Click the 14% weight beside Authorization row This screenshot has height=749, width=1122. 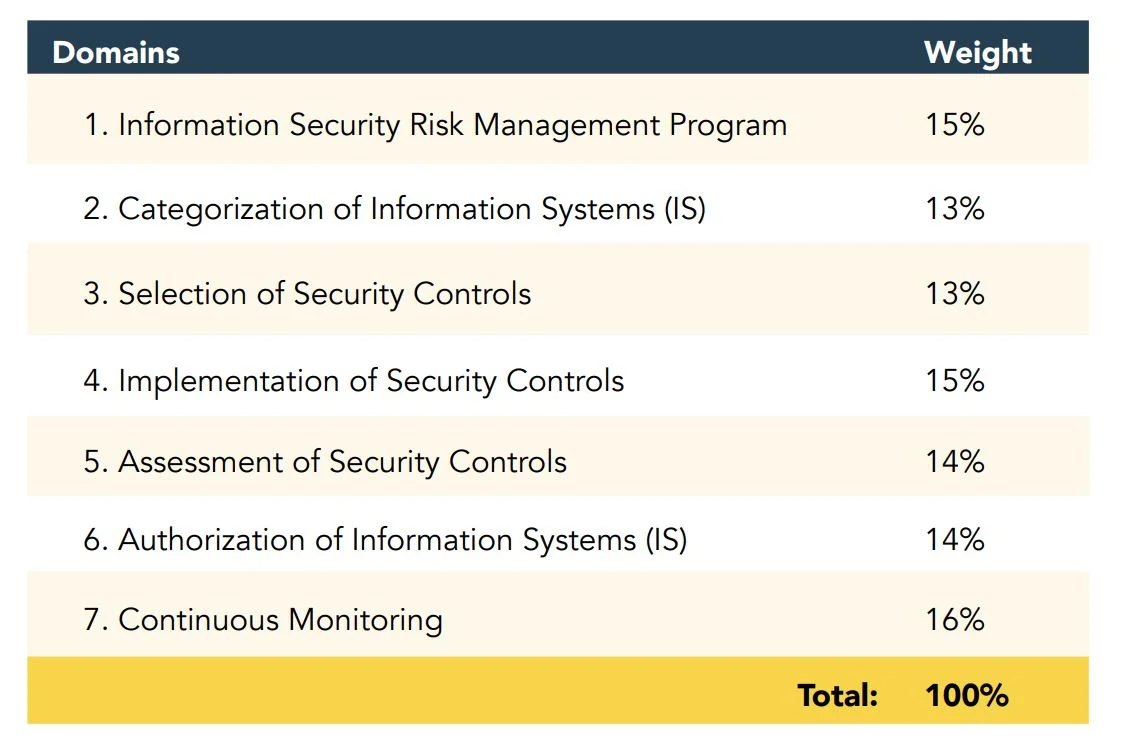[x=955, y=540]
